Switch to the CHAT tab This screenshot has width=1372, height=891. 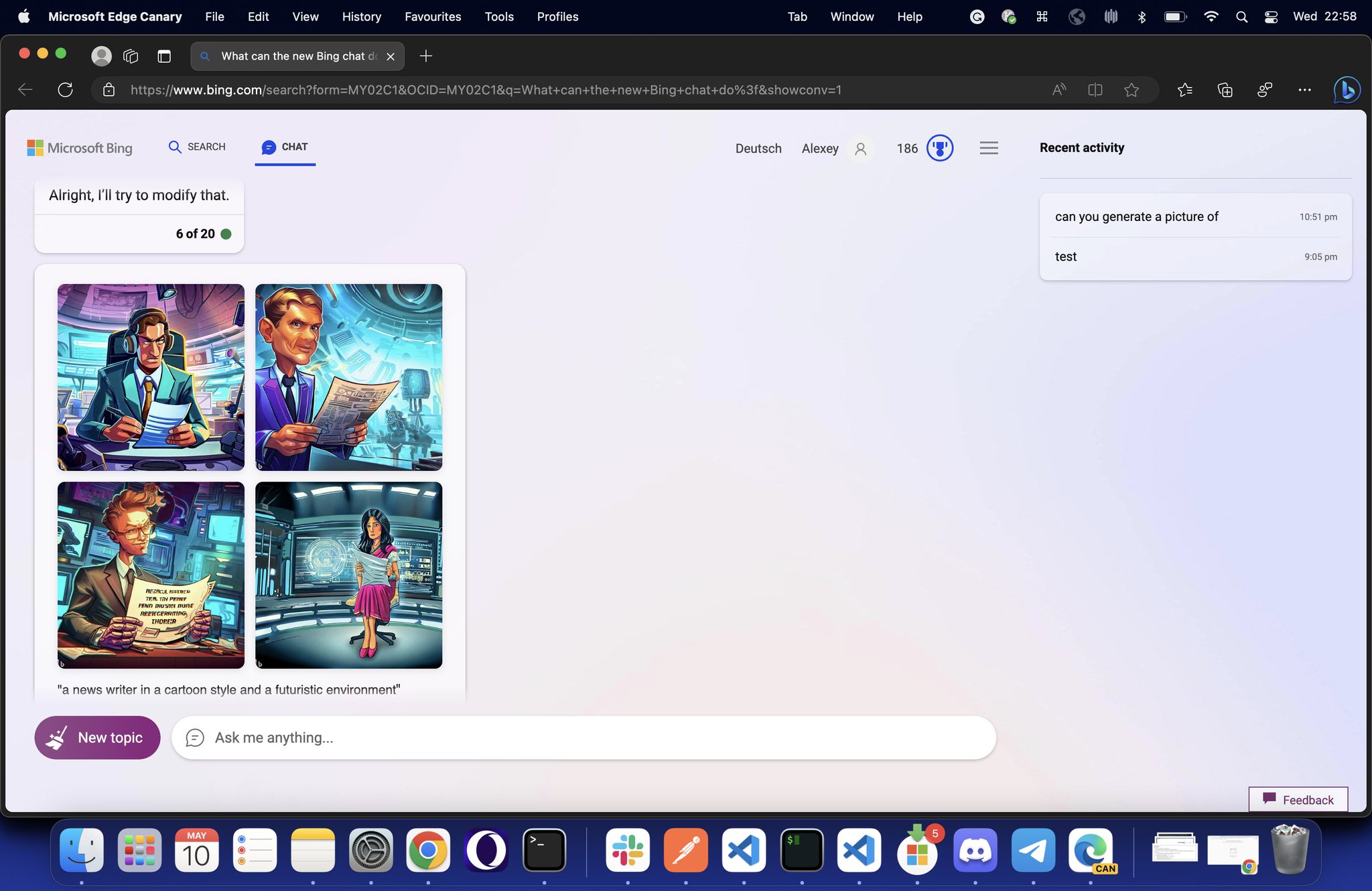pos(285,147)
